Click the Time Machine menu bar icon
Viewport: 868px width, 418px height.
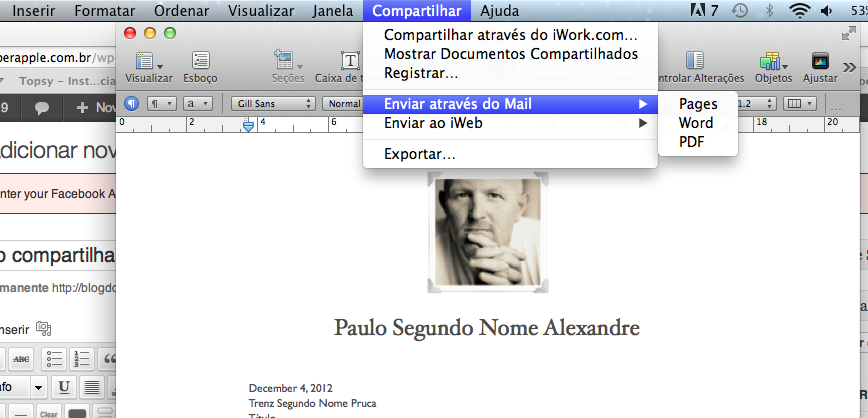[x=738, y=12]
